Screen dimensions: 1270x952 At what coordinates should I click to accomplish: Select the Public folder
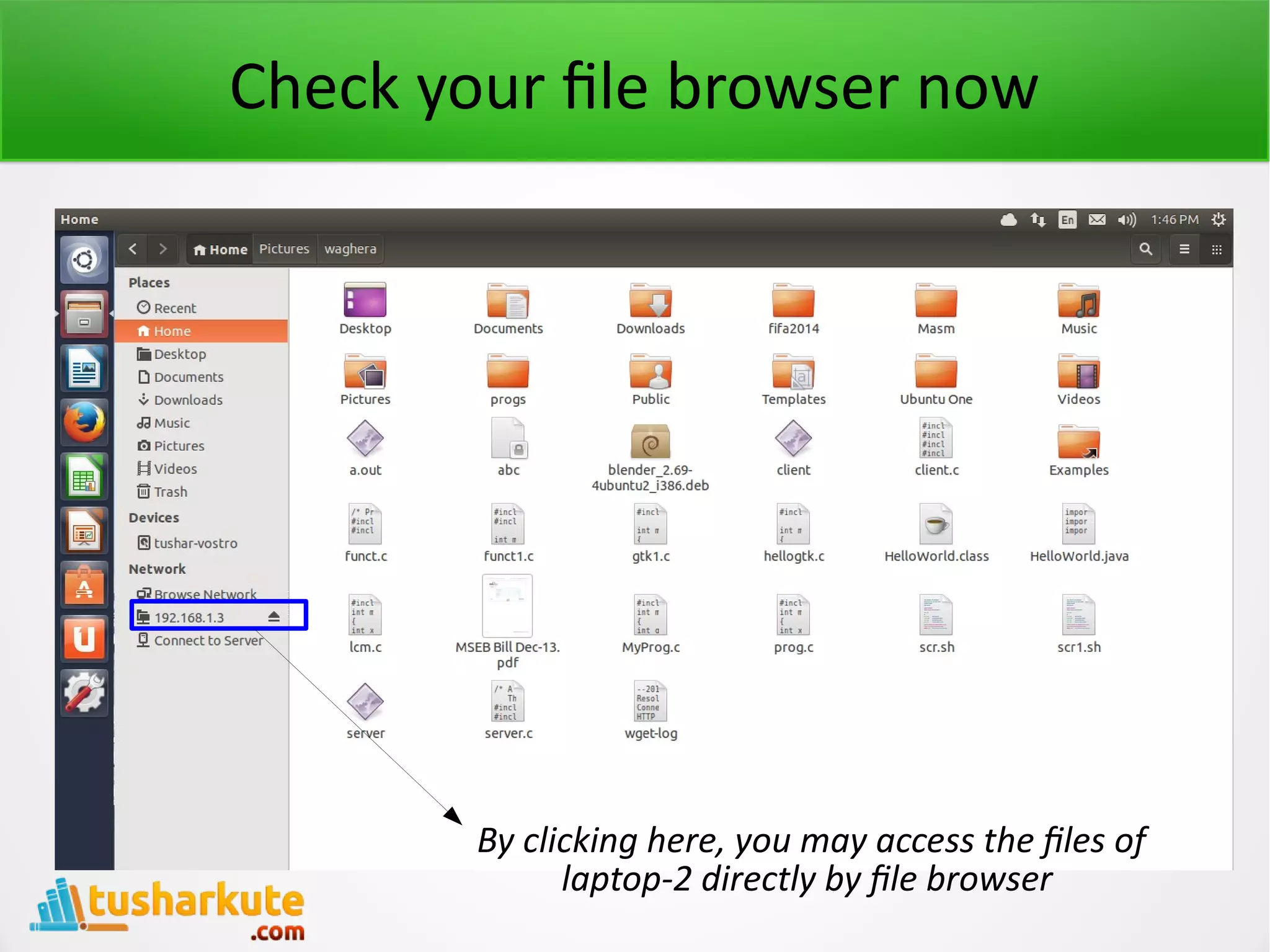click(651, 380)
